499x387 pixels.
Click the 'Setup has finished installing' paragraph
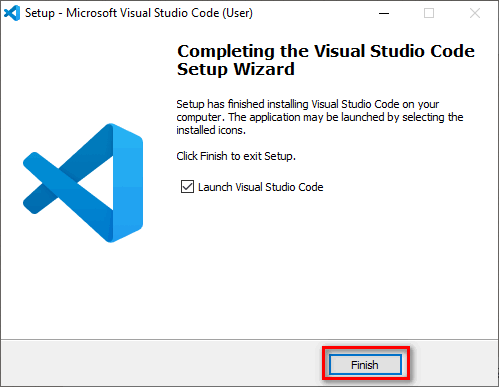(x=320, y=117)
